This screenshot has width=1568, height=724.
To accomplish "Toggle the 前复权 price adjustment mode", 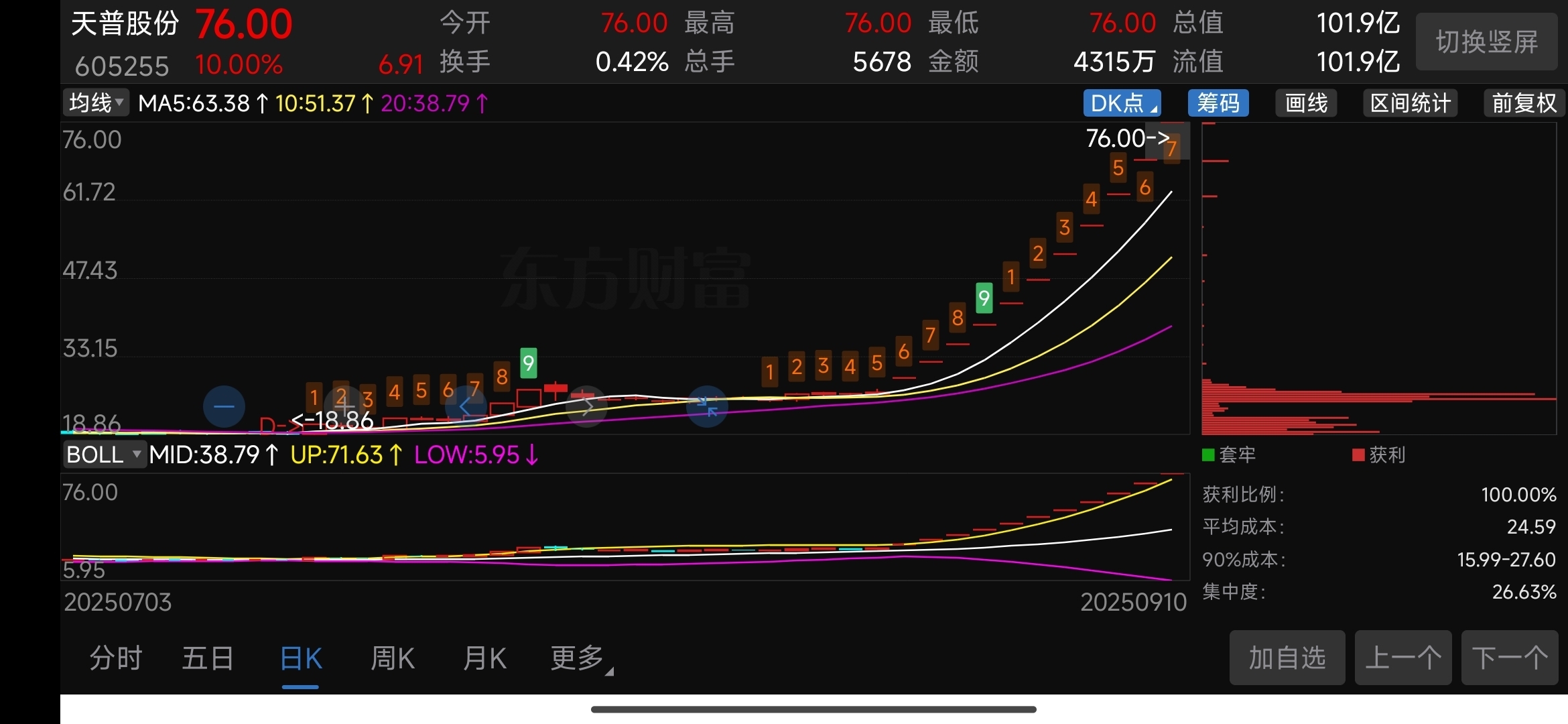I will click(x=1524, y=103).
